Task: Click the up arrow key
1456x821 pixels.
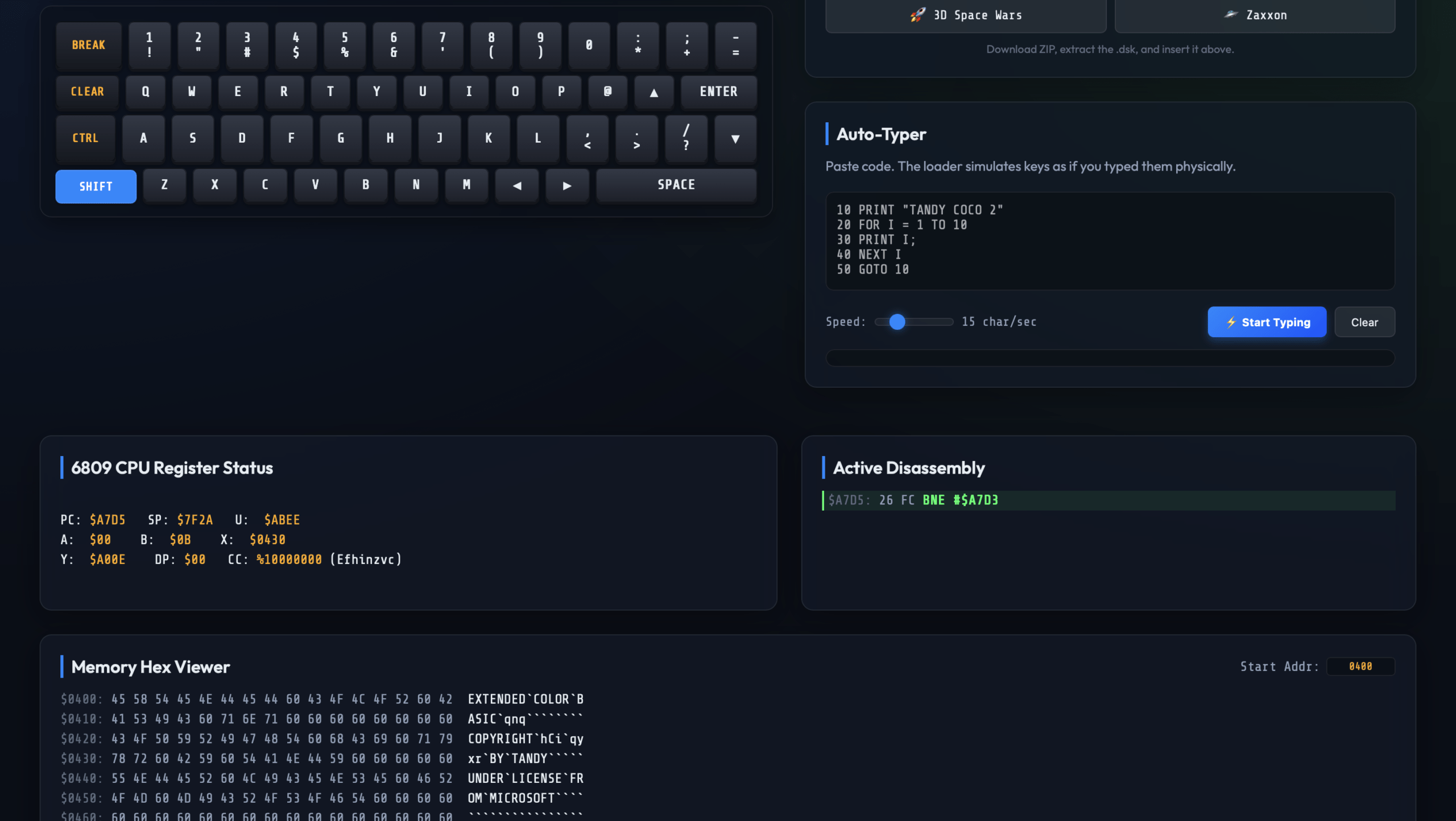Action: click(654, 92)
